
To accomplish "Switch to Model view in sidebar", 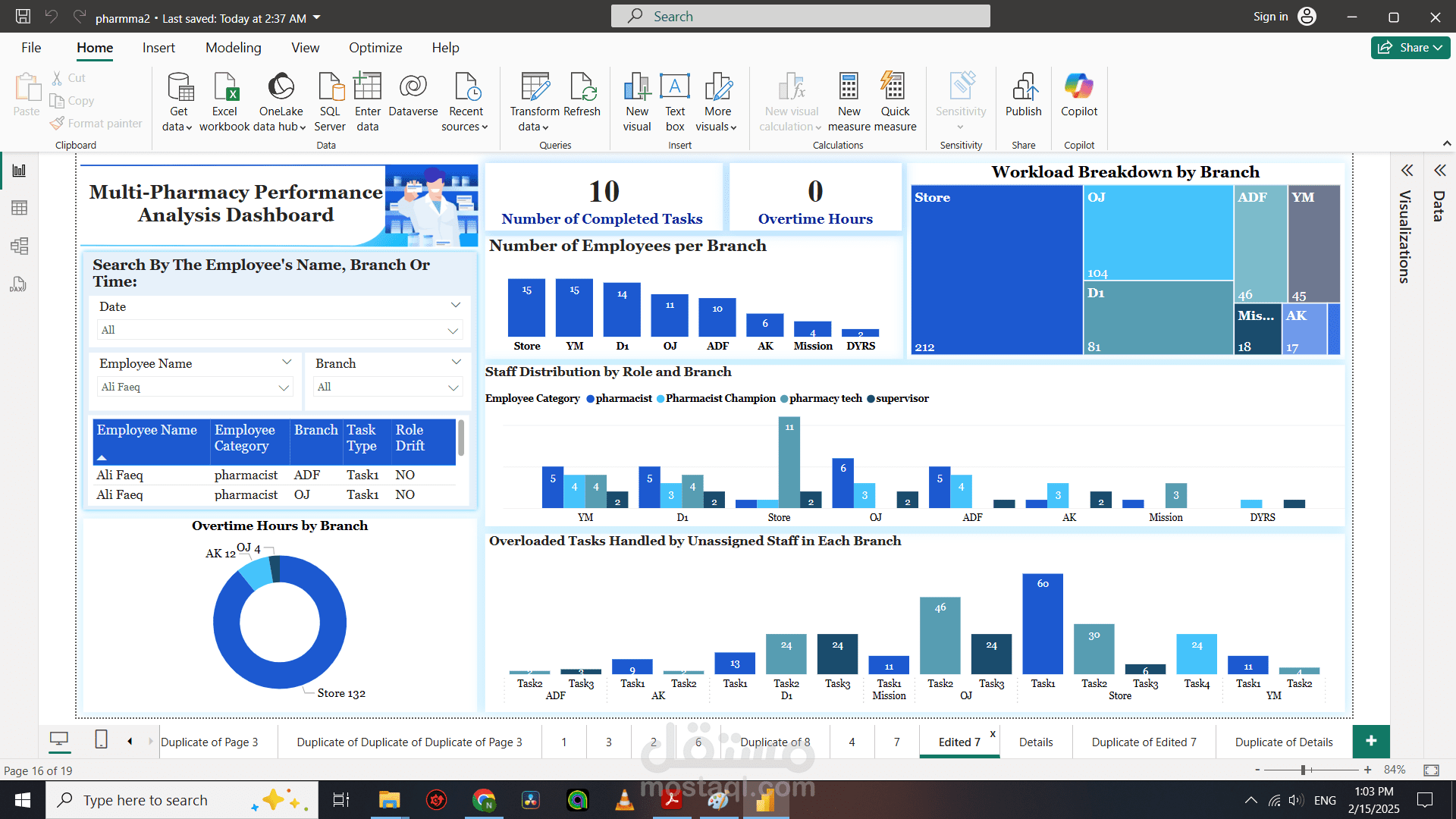I will [19, 246].
